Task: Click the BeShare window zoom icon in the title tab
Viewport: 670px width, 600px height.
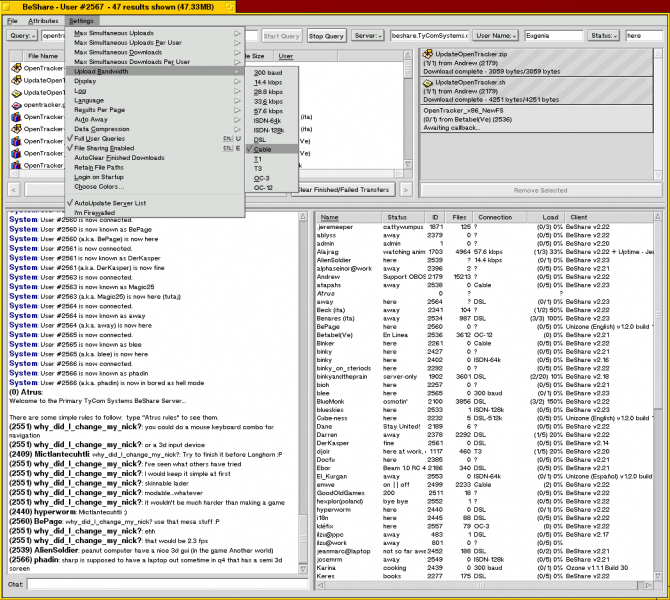Action: tap(230, 6)
